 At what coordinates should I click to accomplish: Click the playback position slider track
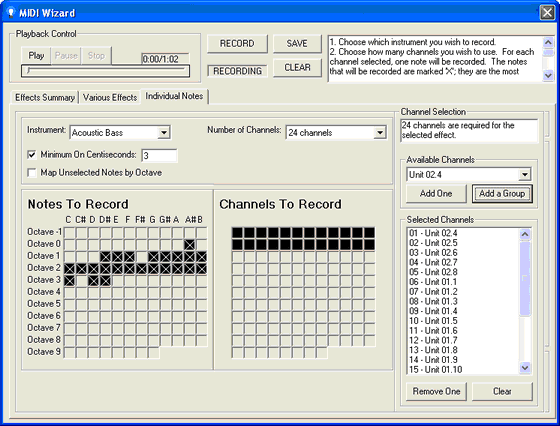pos(105,71)
